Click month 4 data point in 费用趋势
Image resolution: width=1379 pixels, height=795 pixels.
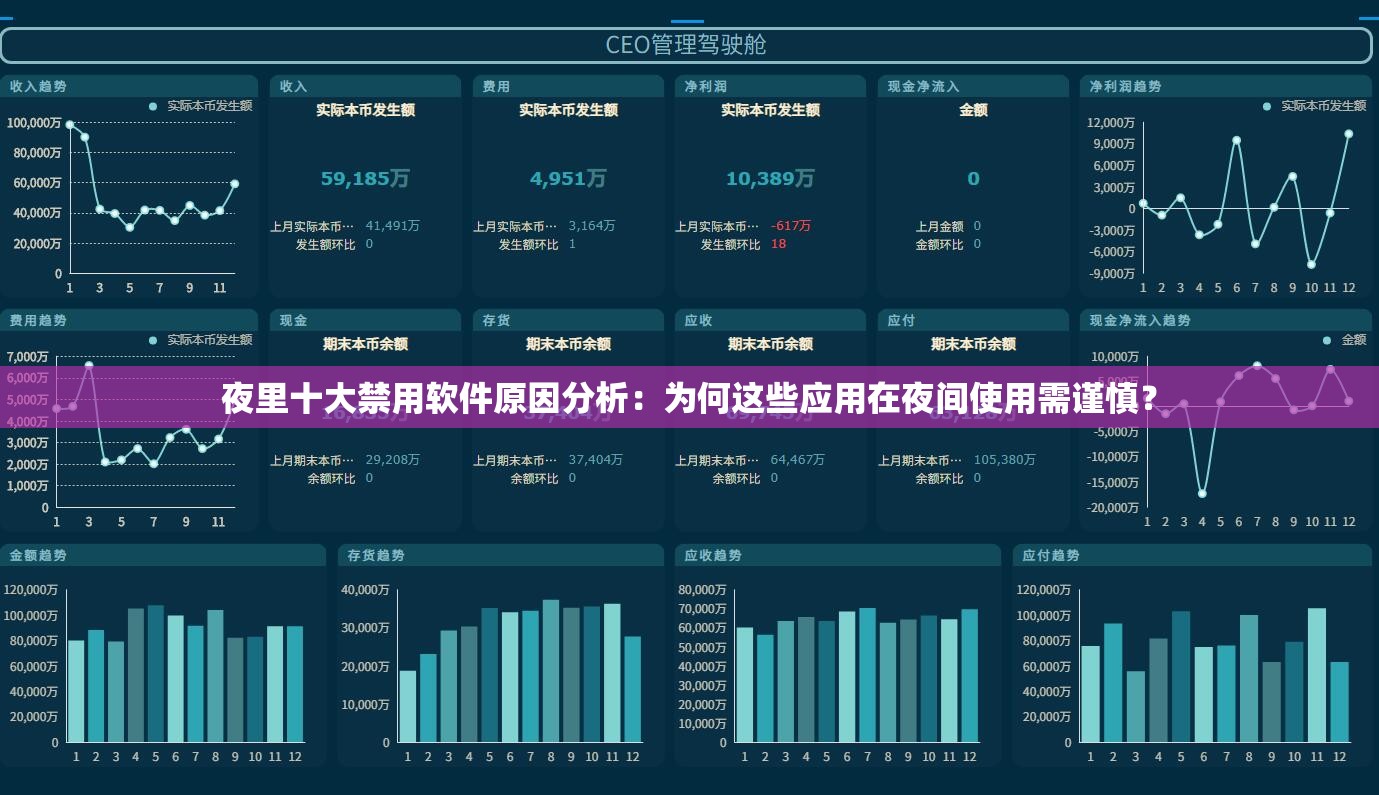105,462
